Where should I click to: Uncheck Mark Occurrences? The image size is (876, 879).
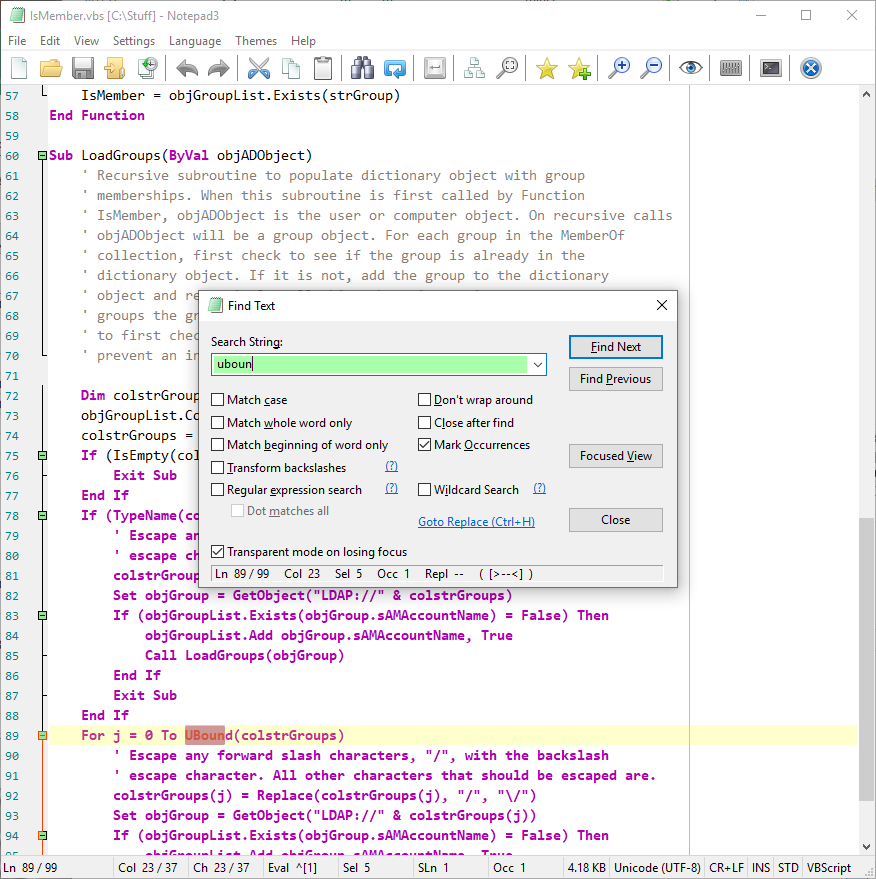(x=424, y=445)
